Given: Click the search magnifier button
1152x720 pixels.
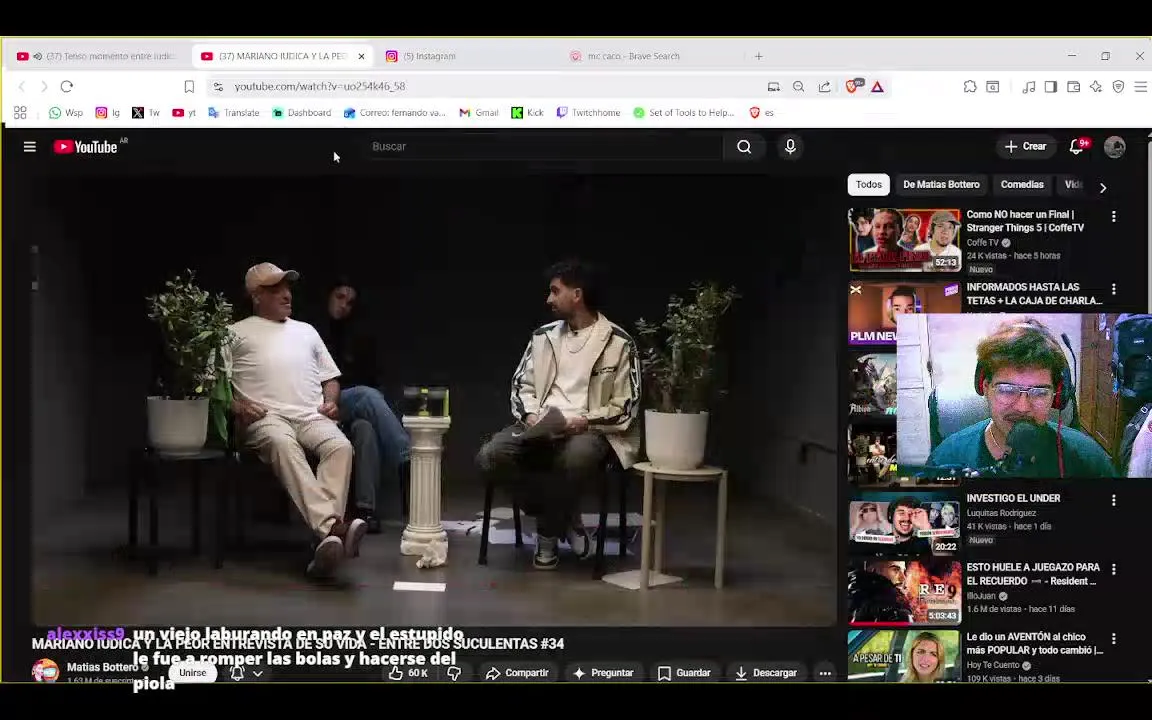Looking at the screenshot, I should (x=744, y=147).
